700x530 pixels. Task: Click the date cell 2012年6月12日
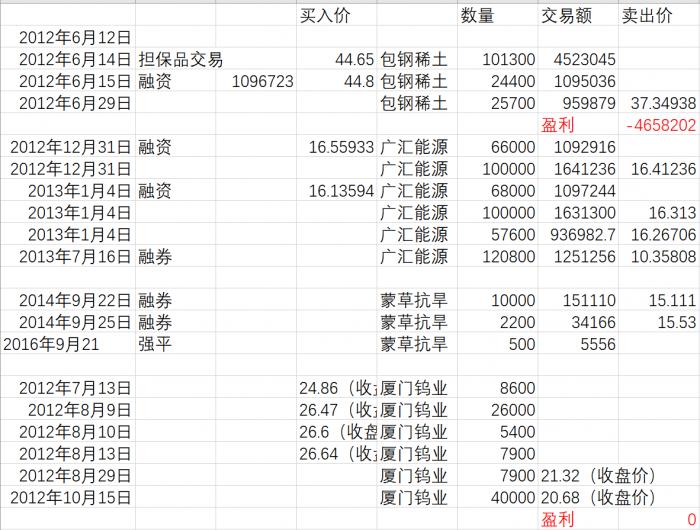click(x=68, y=37)
